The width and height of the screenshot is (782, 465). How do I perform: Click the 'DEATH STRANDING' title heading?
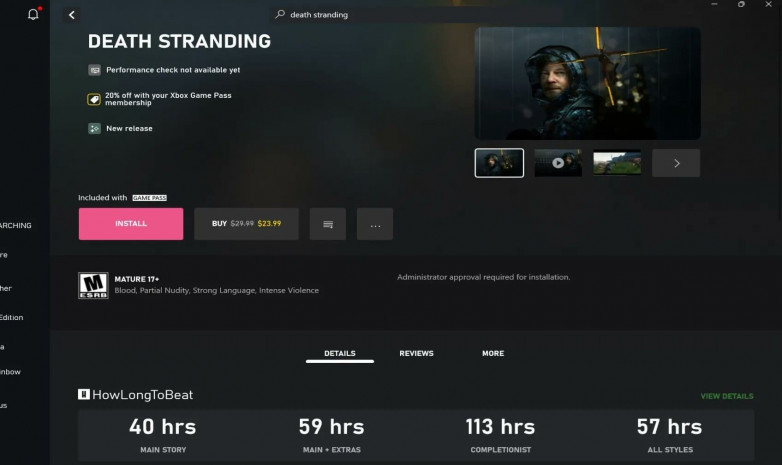tap(180, 41)
